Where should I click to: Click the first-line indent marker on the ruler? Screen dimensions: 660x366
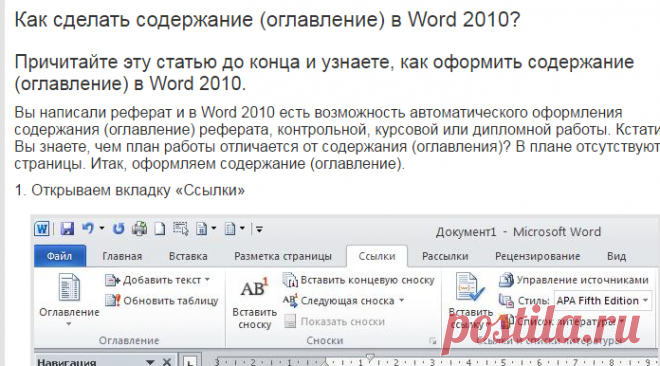370,357
